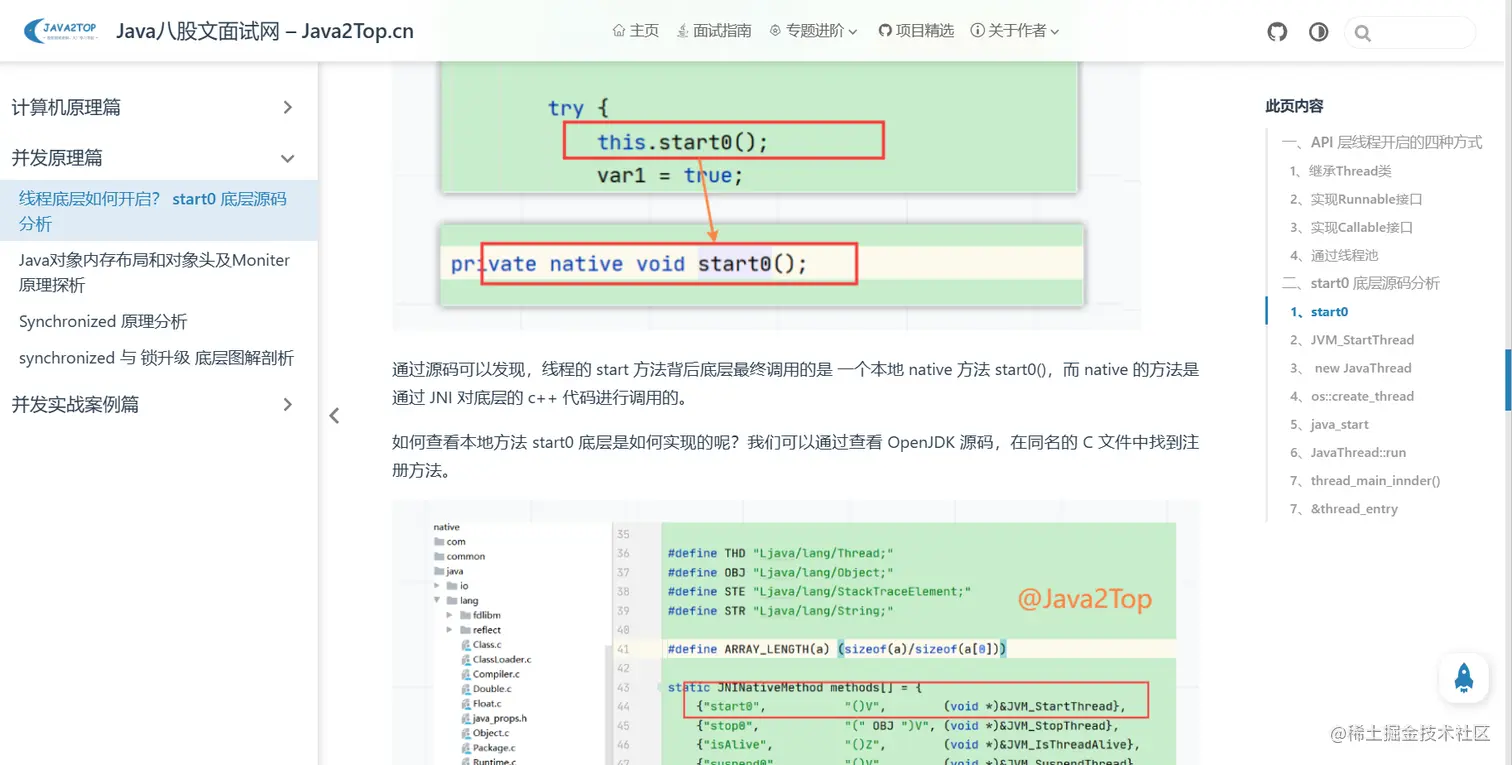Image resolution: width=1512 pixels, height=765 pixels.
Task: Jump to 1、继承Thread类 heading
Action: click(1341, 171)
